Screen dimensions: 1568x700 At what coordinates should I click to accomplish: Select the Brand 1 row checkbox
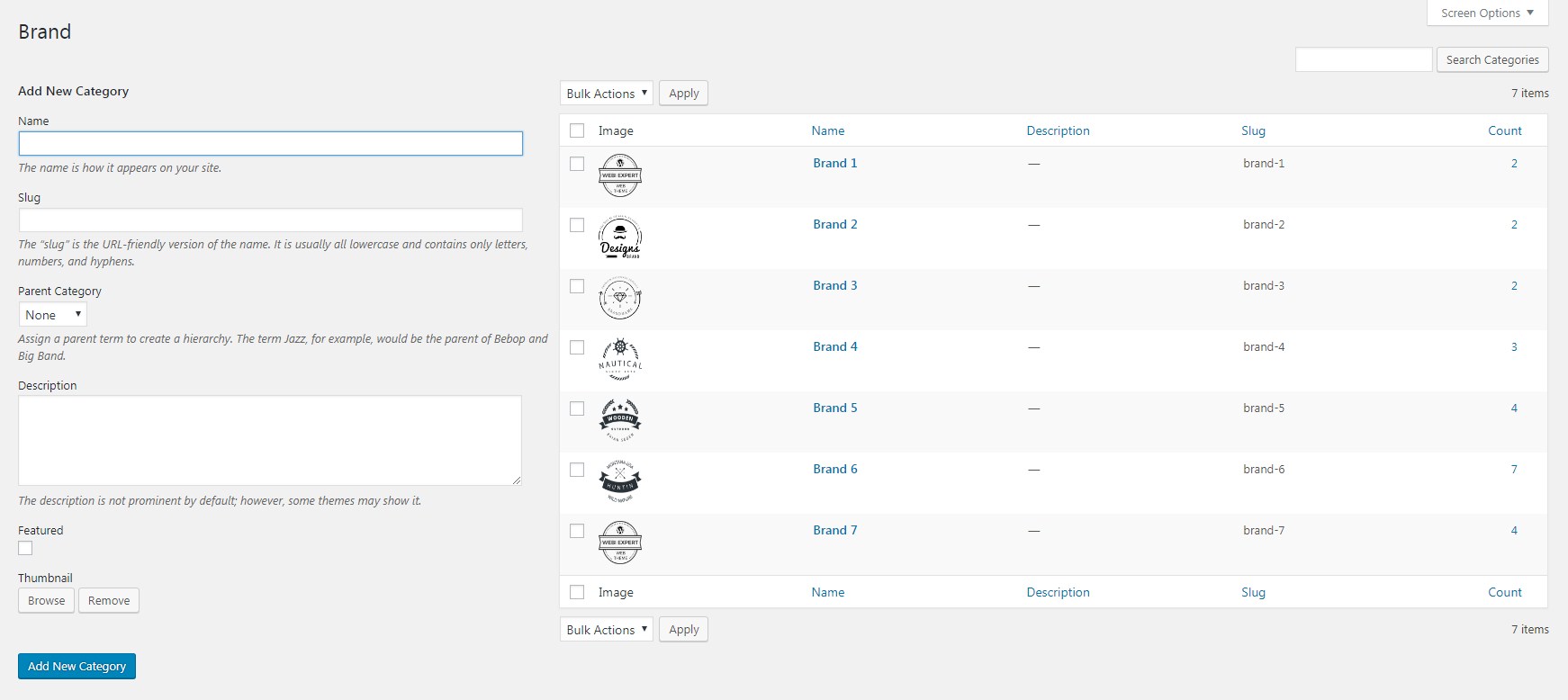pyautogui.click(x=577, y=164)
